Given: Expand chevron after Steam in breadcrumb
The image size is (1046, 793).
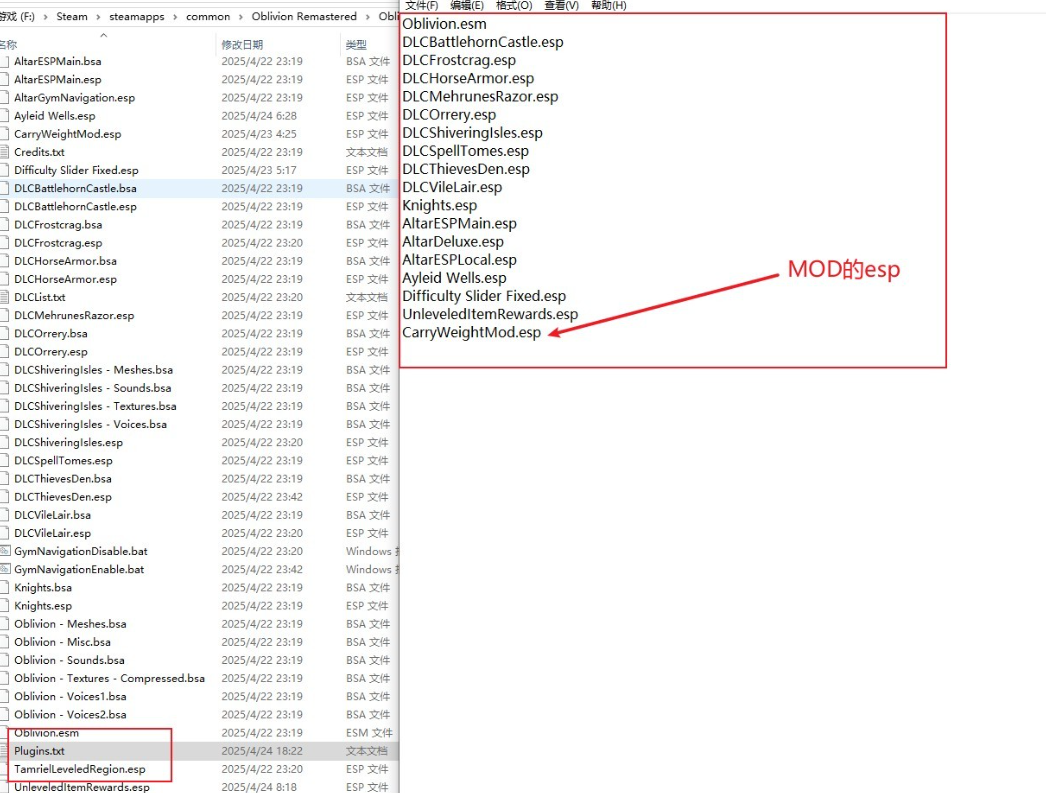Looking at the screenshot, I should [x=99, y=17].
